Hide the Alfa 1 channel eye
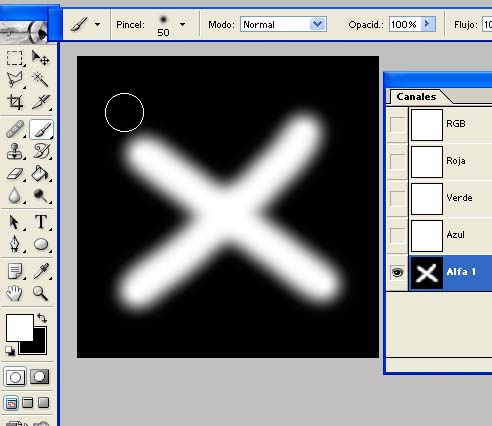Screen dimensions: 492x426 point(397,272)
